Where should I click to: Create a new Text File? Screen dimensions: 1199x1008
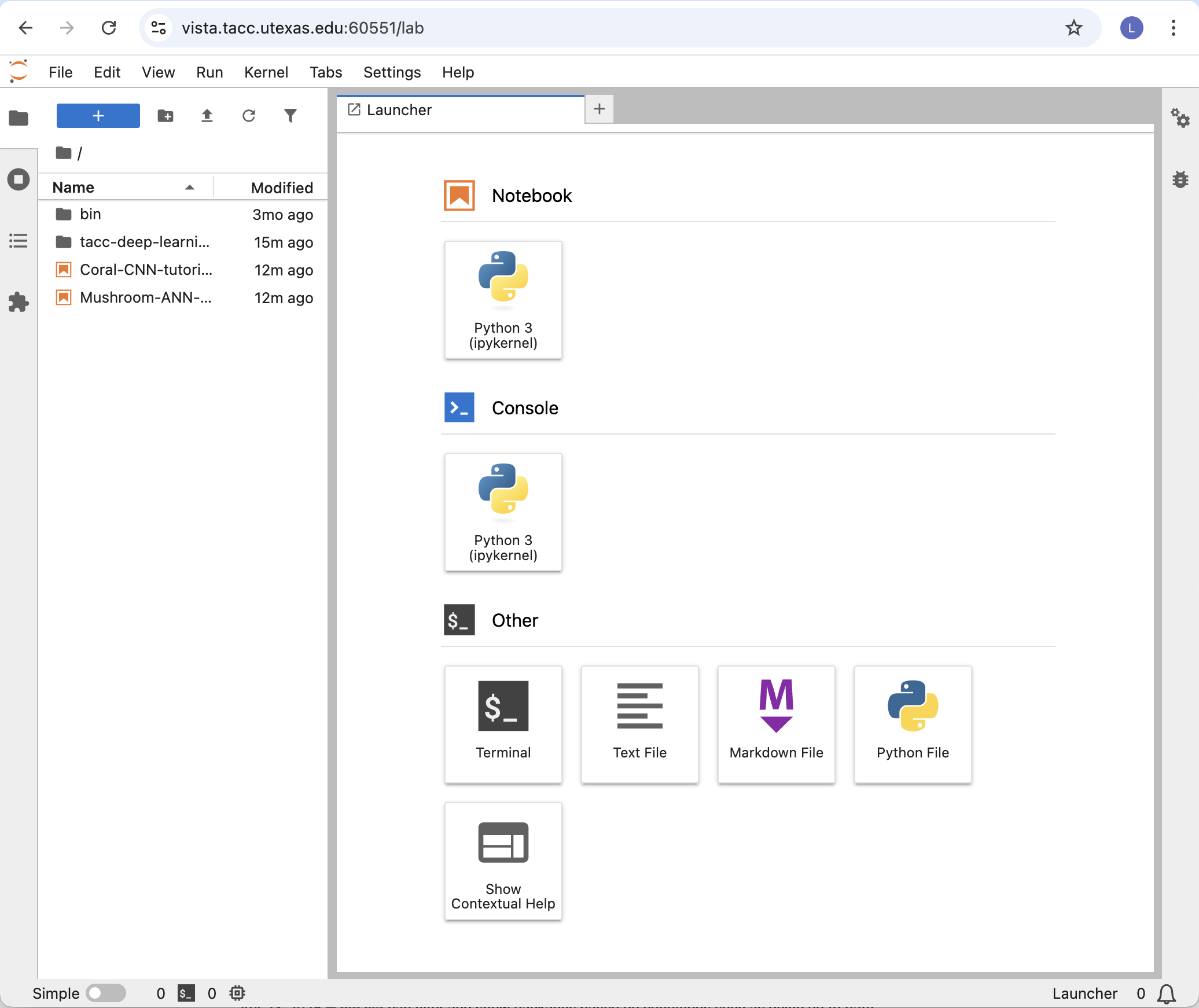639,724
